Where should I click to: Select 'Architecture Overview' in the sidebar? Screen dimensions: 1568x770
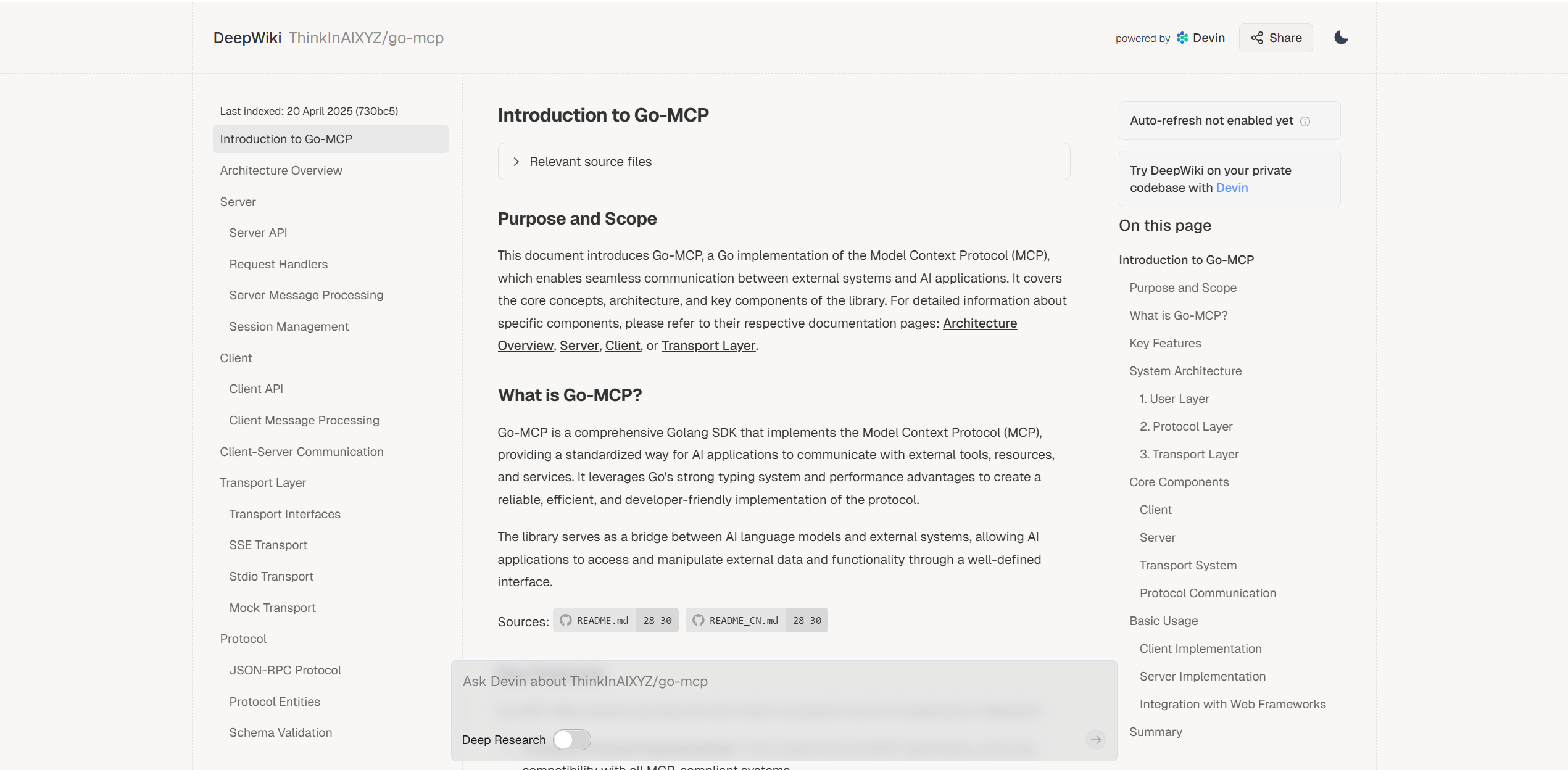click(x=281, y=170)
